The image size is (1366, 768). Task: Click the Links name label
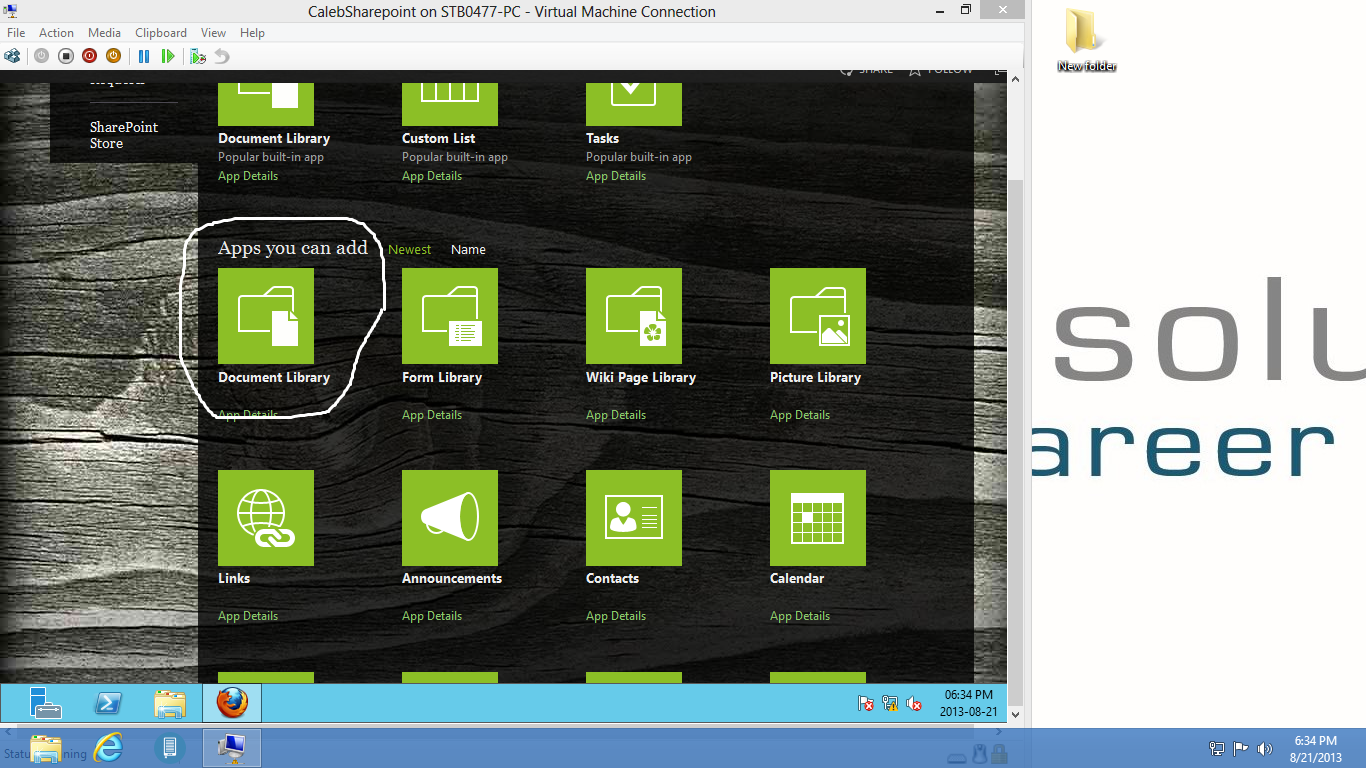pos(234,578)
